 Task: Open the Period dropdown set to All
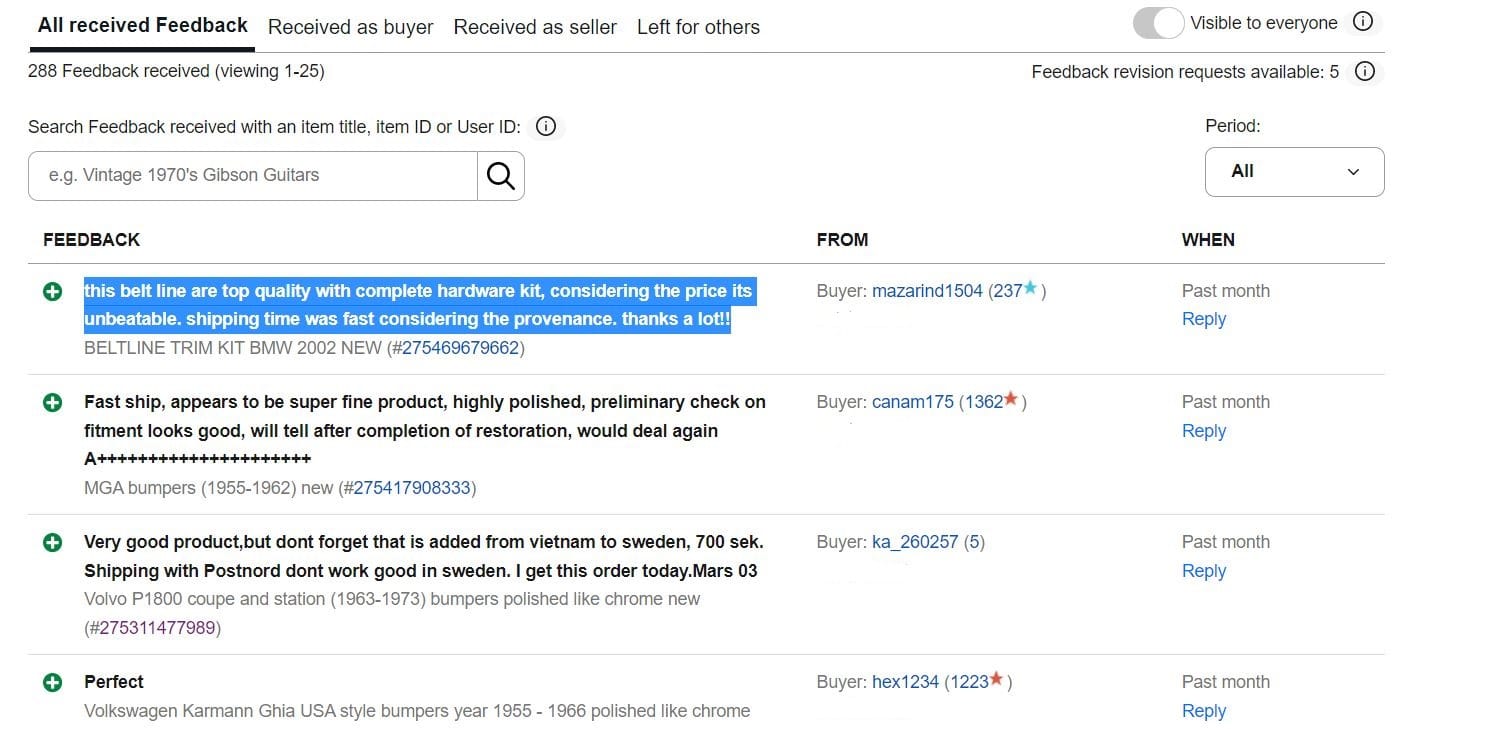pyautogui.click(x=1294, y=172)
